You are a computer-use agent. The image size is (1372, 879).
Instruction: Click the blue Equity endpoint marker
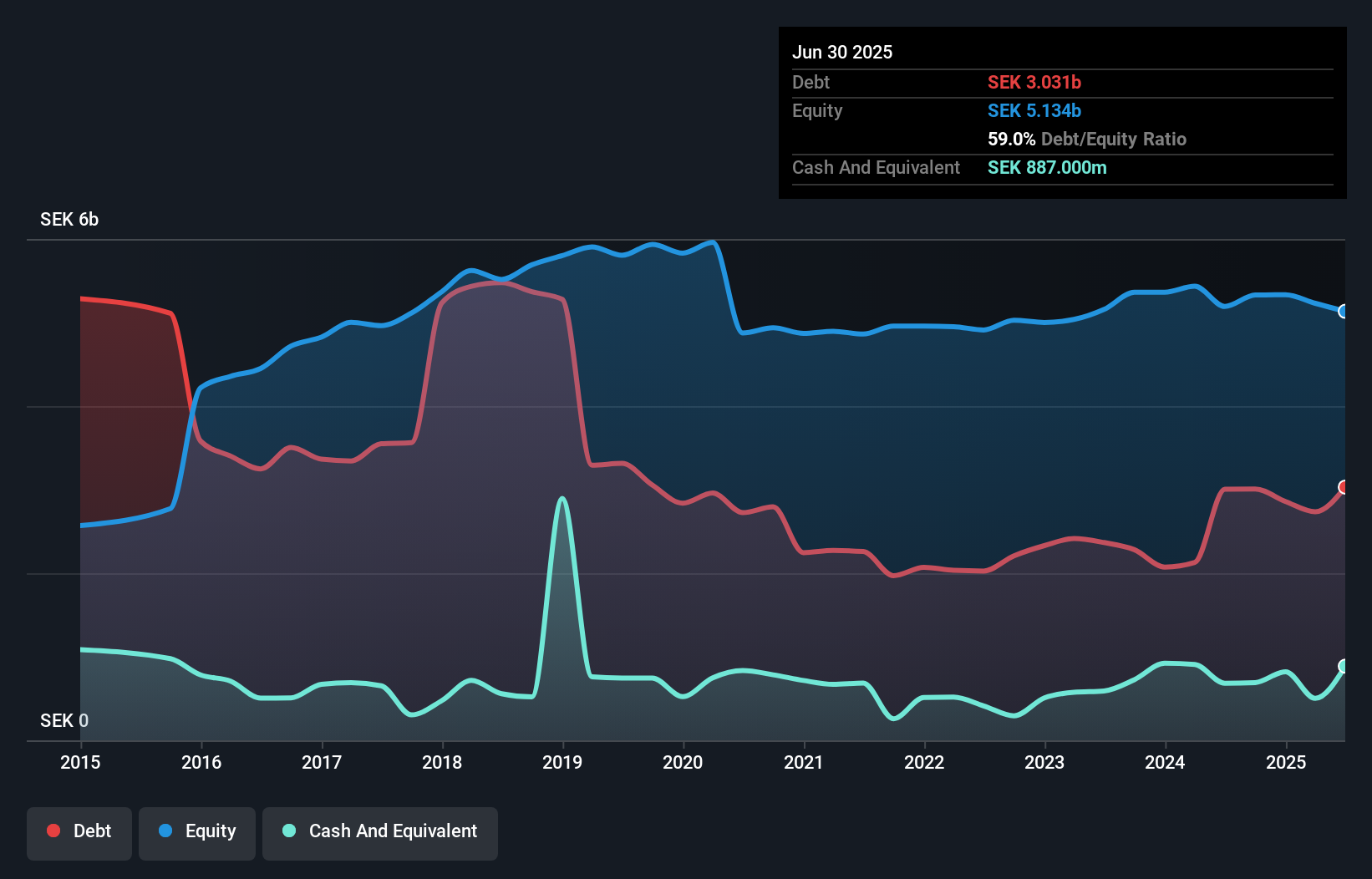[1344, 312]
